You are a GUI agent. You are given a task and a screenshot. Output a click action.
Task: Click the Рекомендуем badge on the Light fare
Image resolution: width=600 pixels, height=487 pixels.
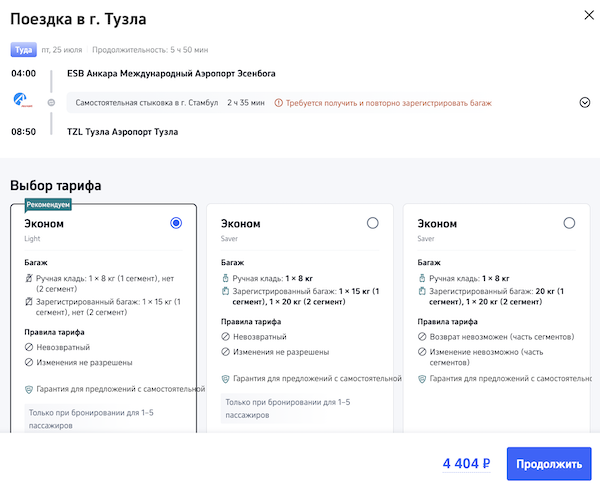[49, 203]
